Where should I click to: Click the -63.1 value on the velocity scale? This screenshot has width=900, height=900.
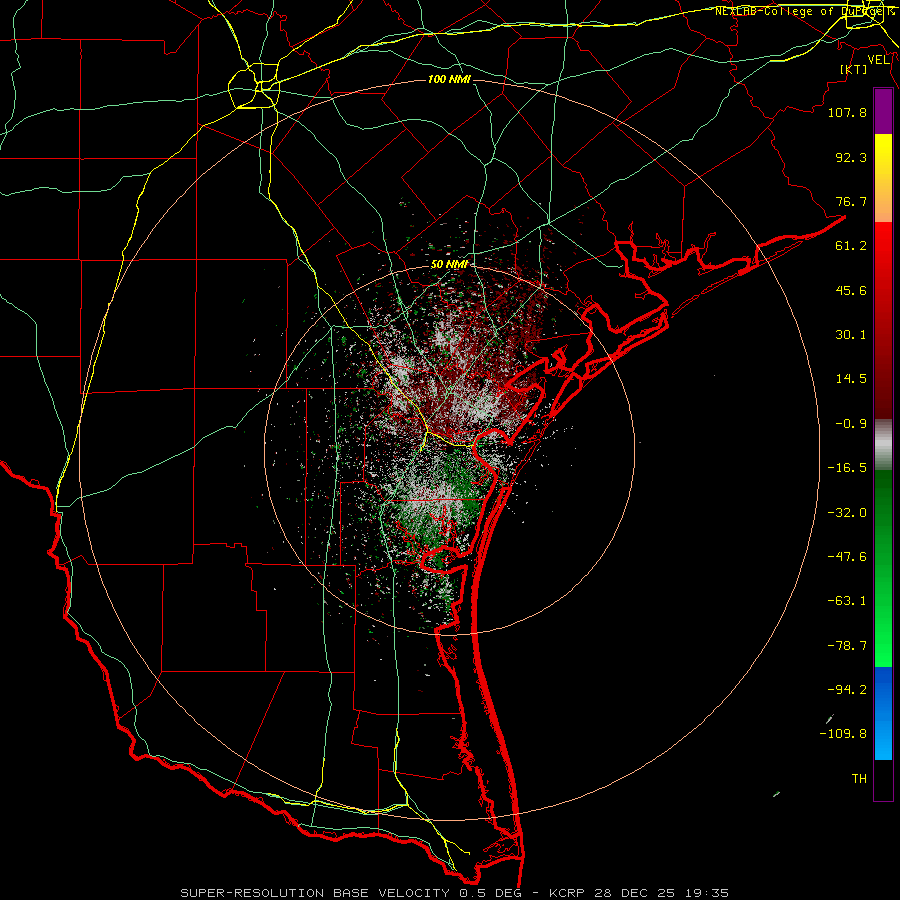pos(847,601)
